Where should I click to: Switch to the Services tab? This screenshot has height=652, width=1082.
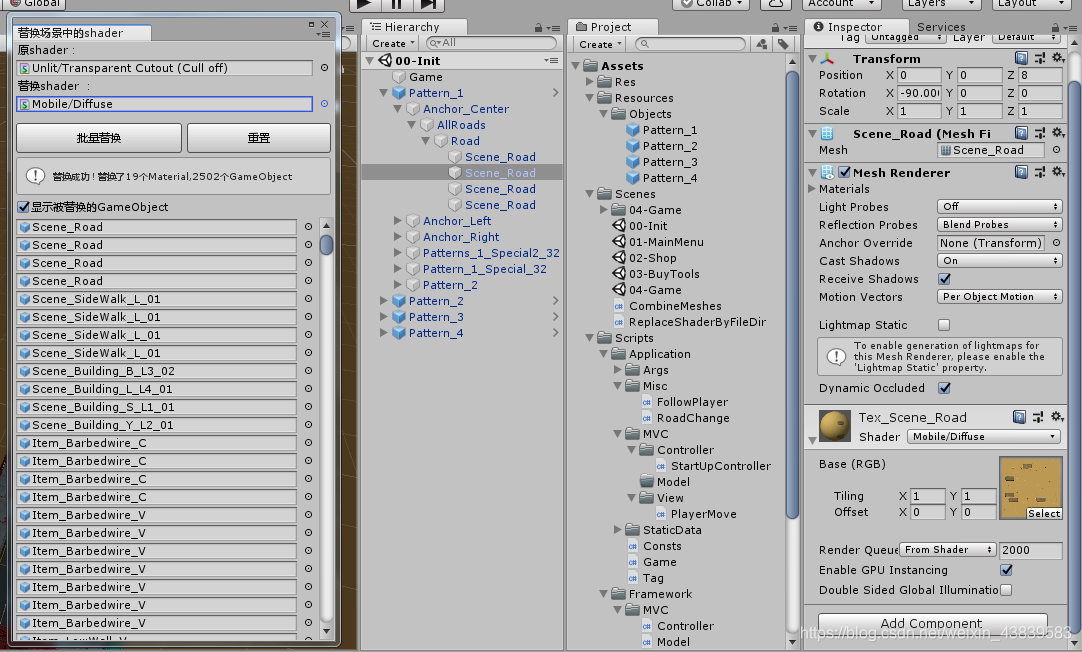pos(941,27)
